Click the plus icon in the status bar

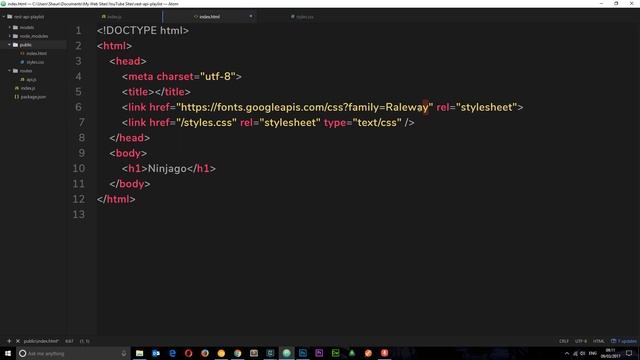point(9,341)
